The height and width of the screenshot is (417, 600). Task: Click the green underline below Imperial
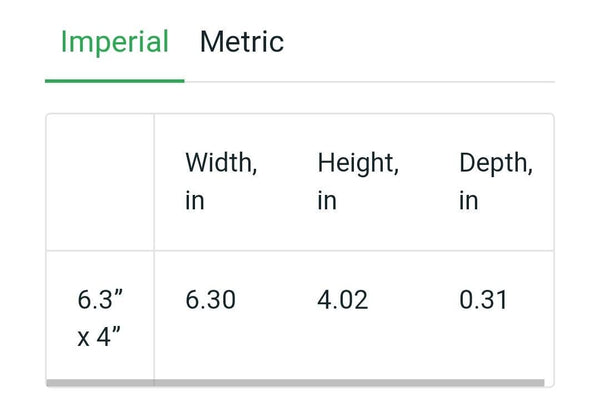click(115, 81)
